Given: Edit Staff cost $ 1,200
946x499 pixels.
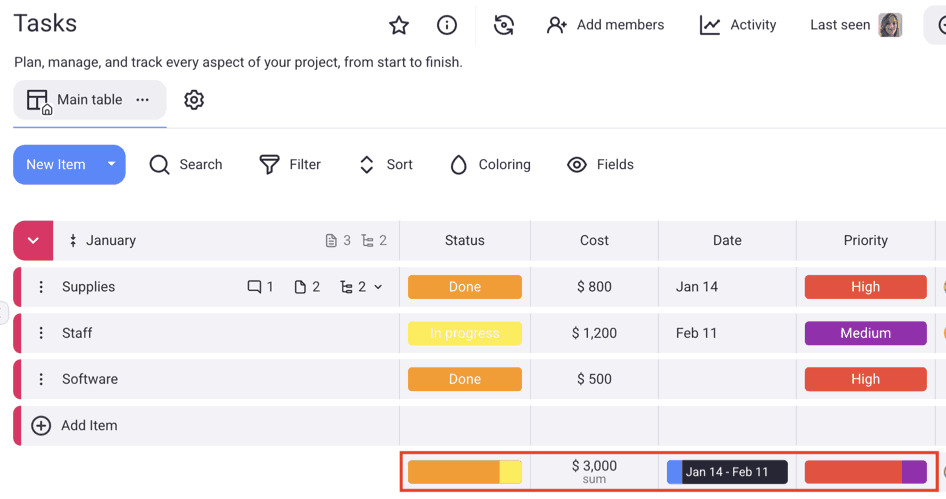Looking at the screenshot, I should pyautogui.click(x=594, y=333).
